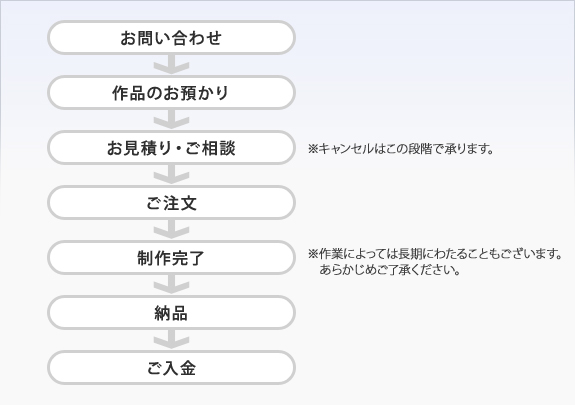
Task: Select the 作品のお預かり step box
Action: [x=171, y=92]
